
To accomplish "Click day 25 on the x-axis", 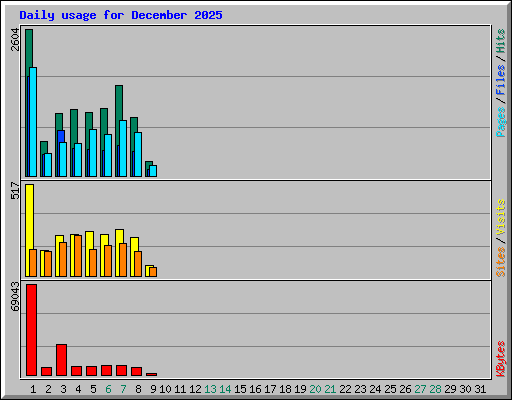I will (x=390, y=389).
